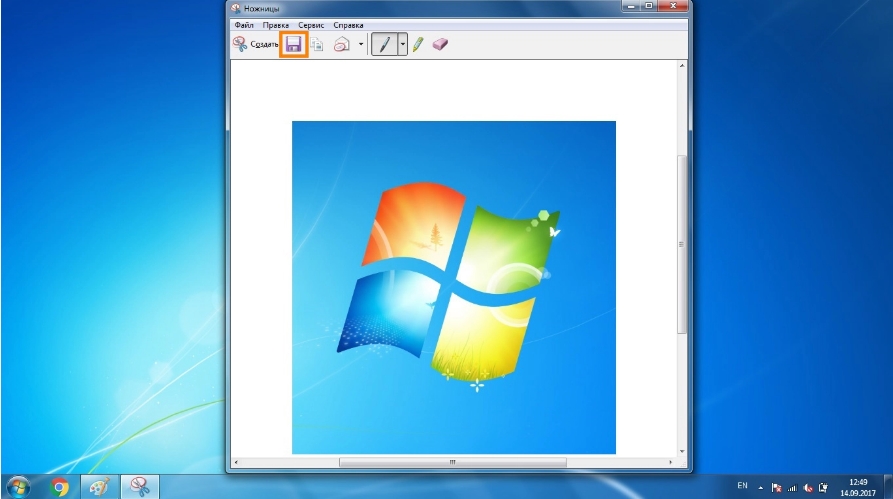Close the Ножницы window
893x499 pixels.
[673, 6]
